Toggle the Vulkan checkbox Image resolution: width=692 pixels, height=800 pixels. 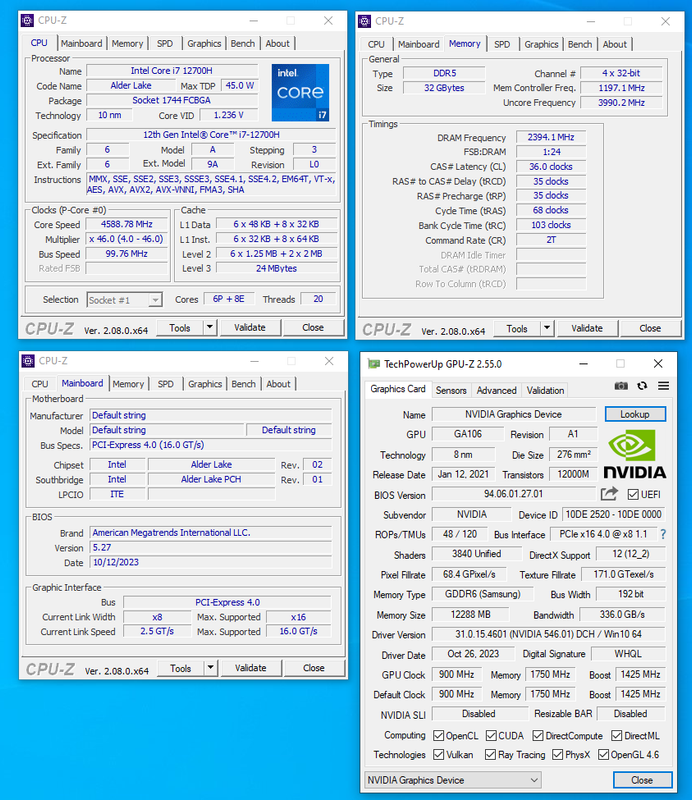tap(438, 754)
